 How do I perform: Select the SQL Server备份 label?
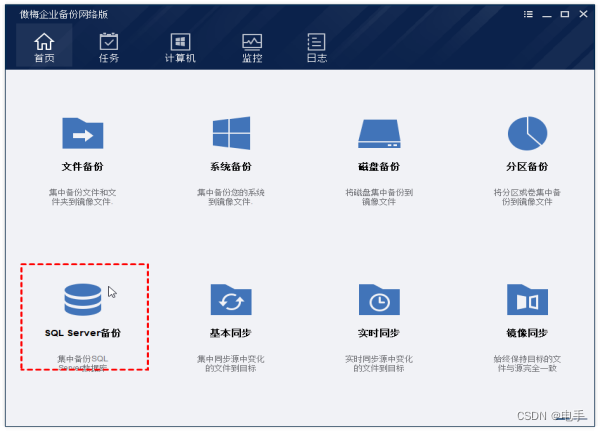pos(83,333)
